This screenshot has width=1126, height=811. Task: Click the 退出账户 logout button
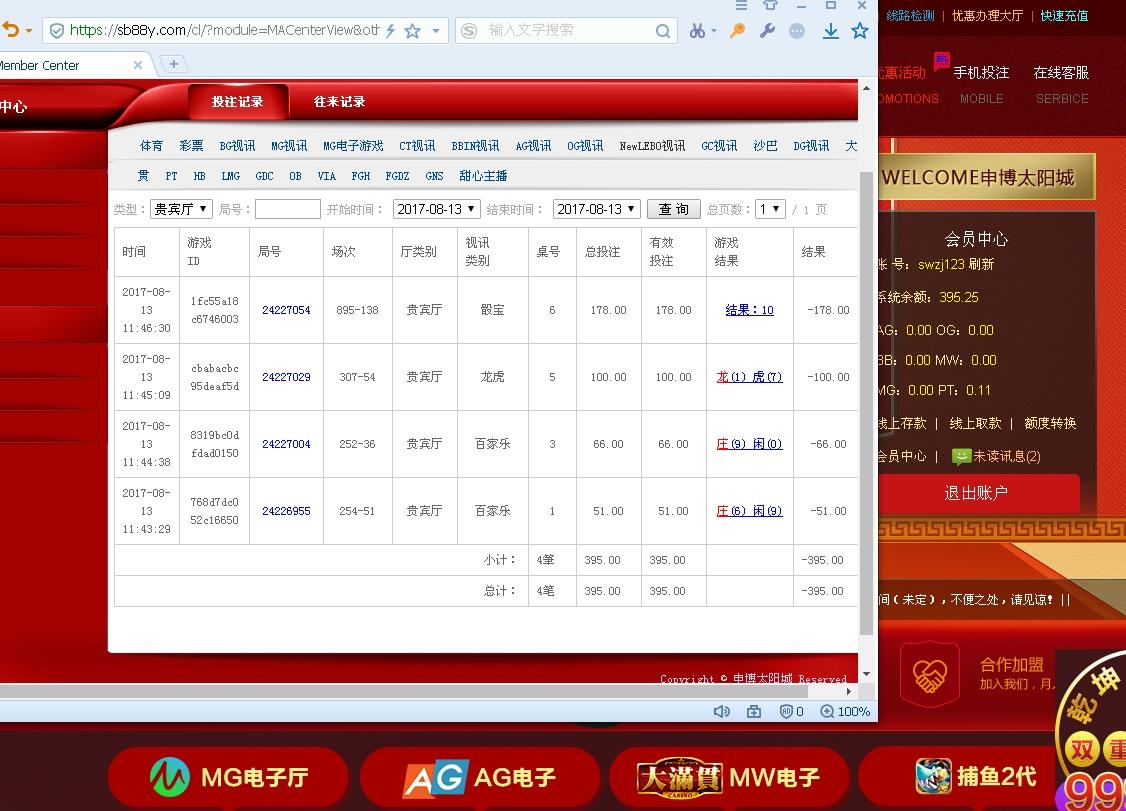point(976,493)
